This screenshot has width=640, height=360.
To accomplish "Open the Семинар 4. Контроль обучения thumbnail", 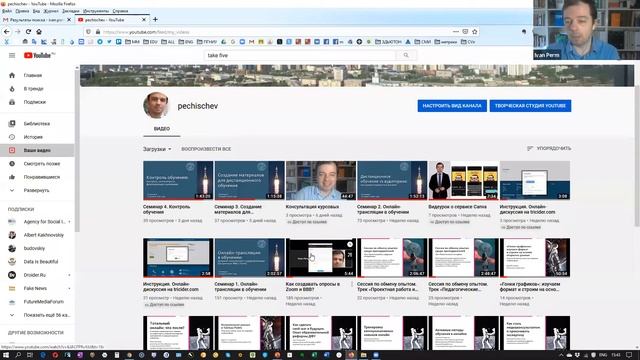I will tap(178, 180).
